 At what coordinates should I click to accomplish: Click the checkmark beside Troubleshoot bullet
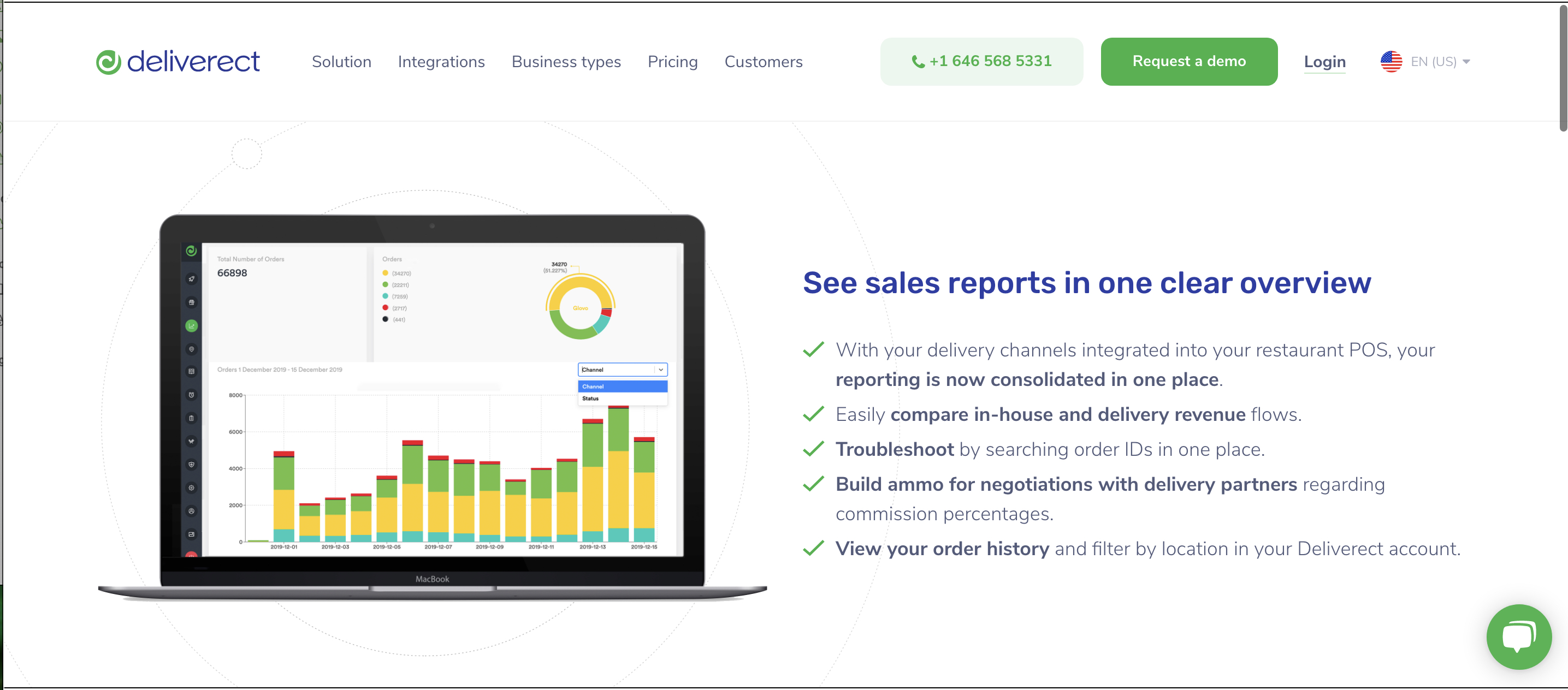813,449
